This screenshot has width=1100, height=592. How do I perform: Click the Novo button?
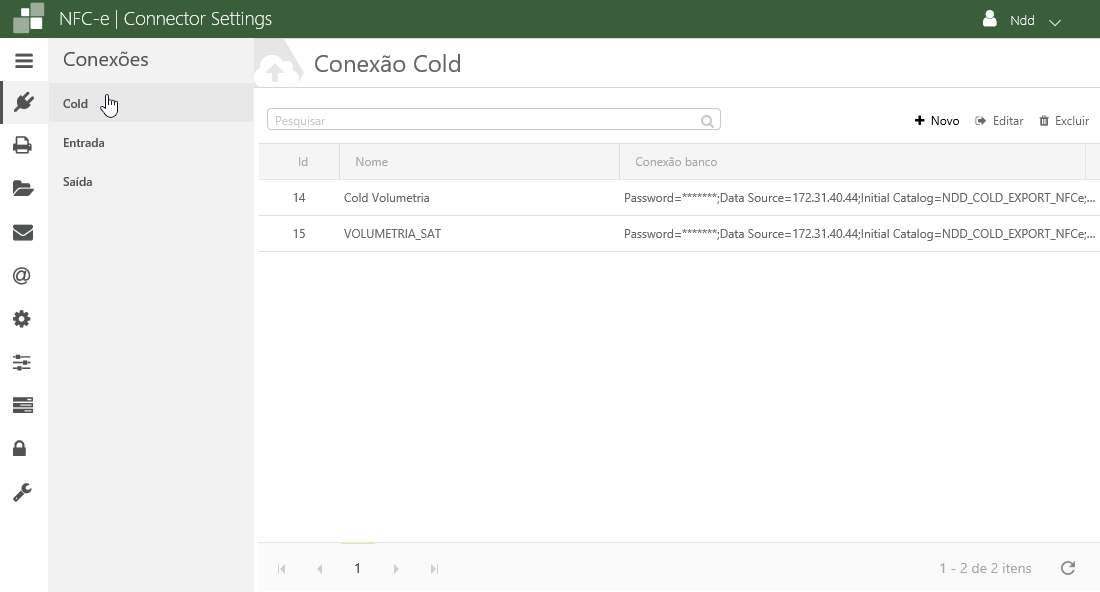[937, 121]
